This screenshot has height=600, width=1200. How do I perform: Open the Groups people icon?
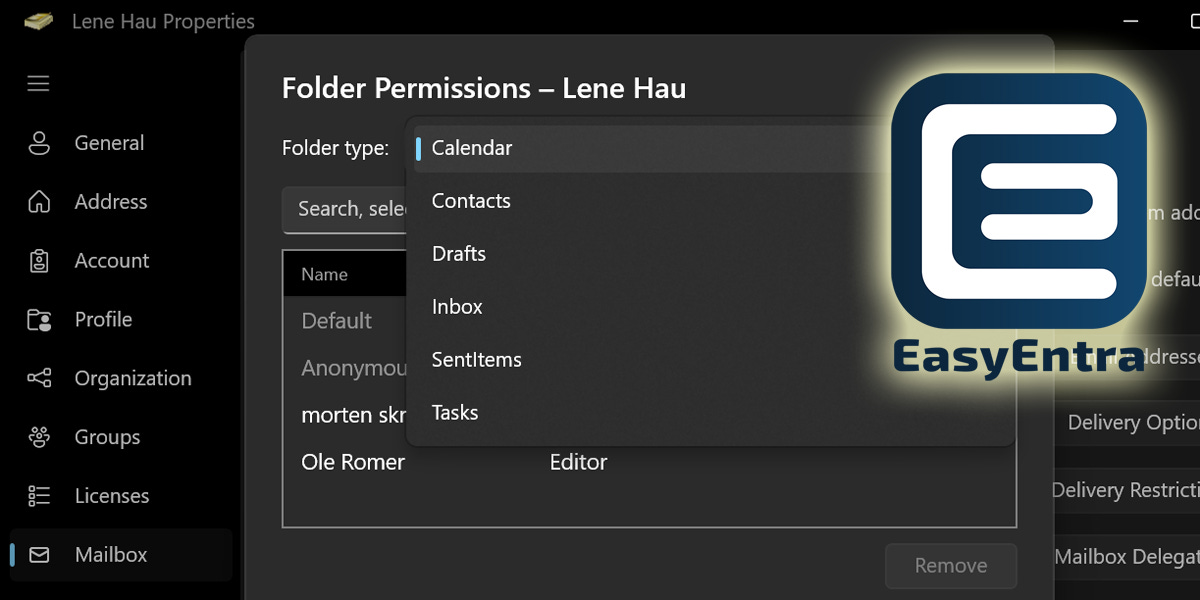tap(39, 437)
